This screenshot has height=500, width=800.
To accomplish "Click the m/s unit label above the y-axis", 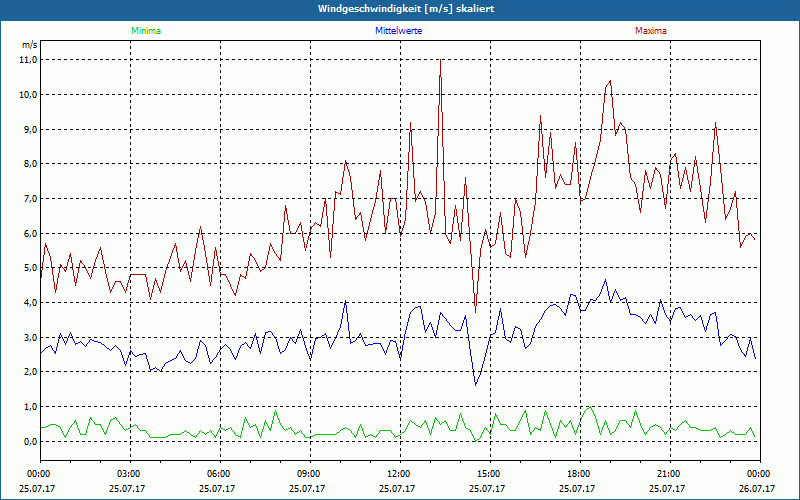I will [x=29, y=45].
